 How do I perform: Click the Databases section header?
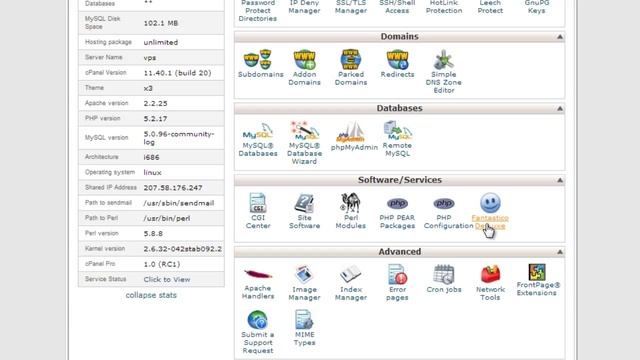tap(400, 108)
